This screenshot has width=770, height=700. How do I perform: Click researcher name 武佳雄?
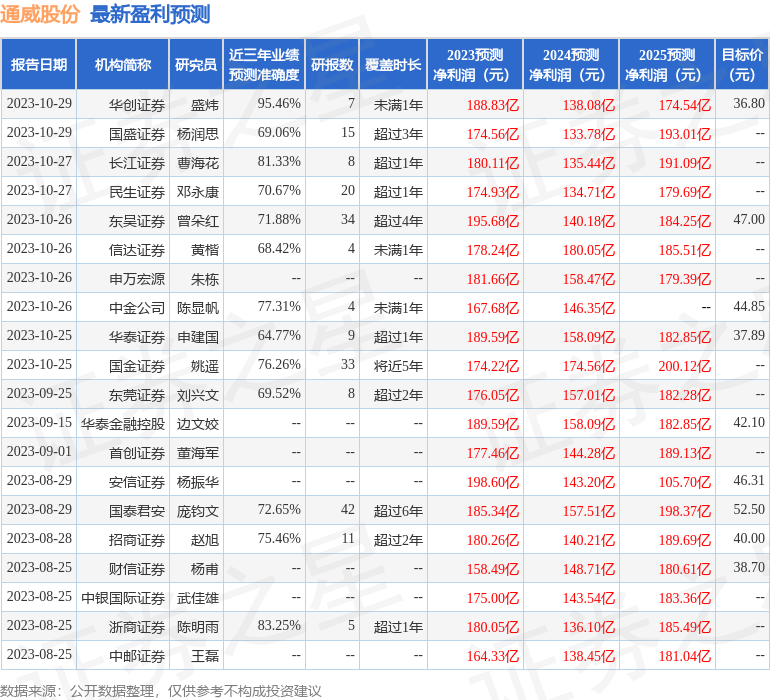pyautogui.click(x=198, y=598)
